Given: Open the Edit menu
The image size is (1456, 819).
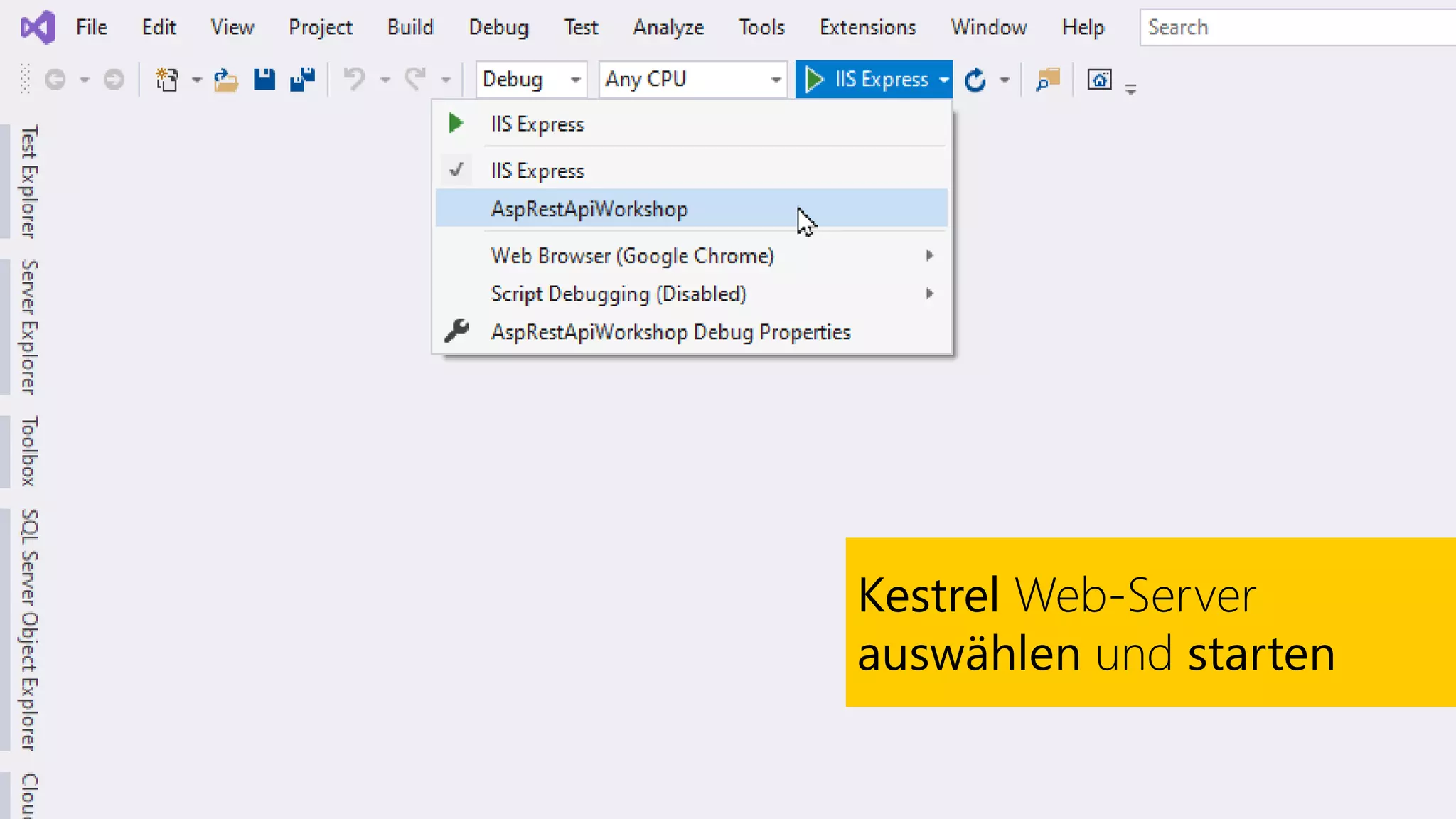Looking at the screenshot, I should click(159, 28).
